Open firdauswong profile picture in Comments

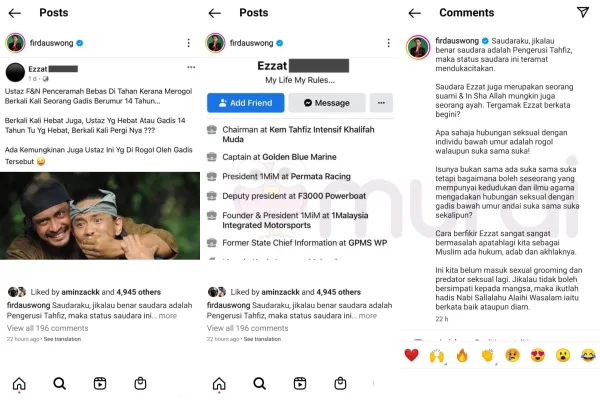[418, 47]
